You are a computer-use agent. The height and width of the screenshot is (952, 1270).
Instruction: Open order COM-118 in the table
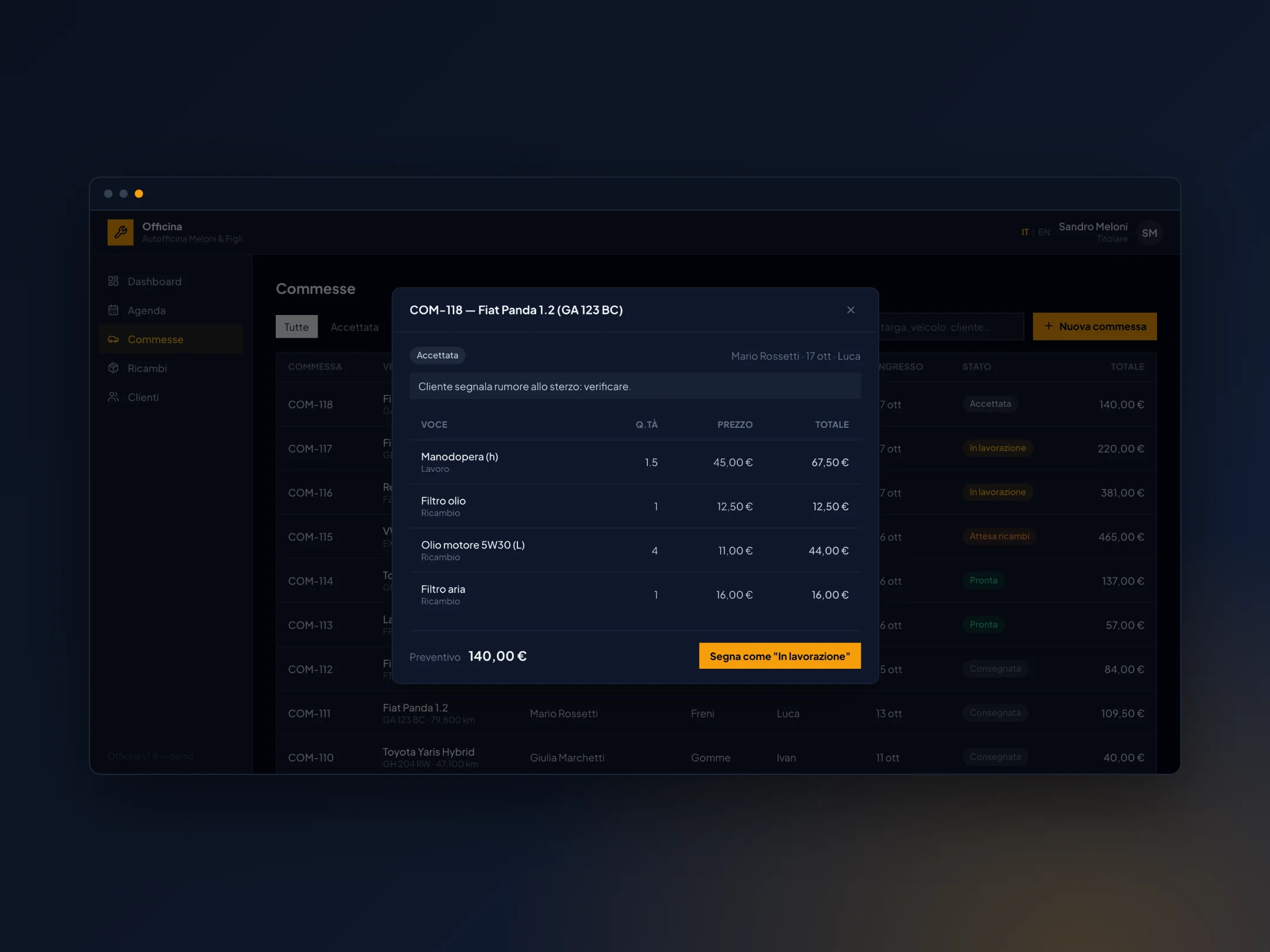pyautogui.click(x=310, y=404)
